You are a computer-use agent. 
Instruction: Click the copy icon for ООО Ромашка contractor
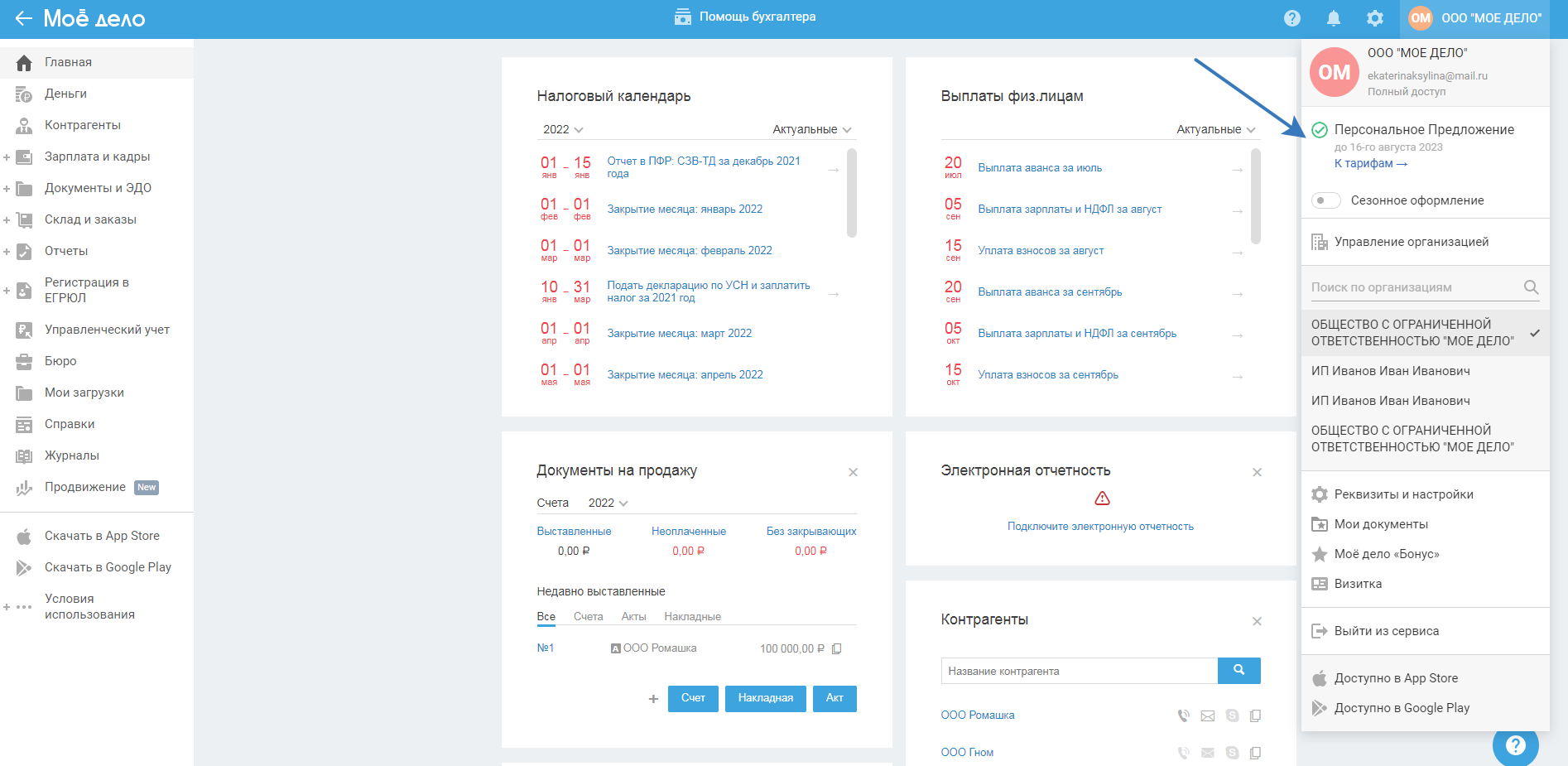tap(1255, 715)
